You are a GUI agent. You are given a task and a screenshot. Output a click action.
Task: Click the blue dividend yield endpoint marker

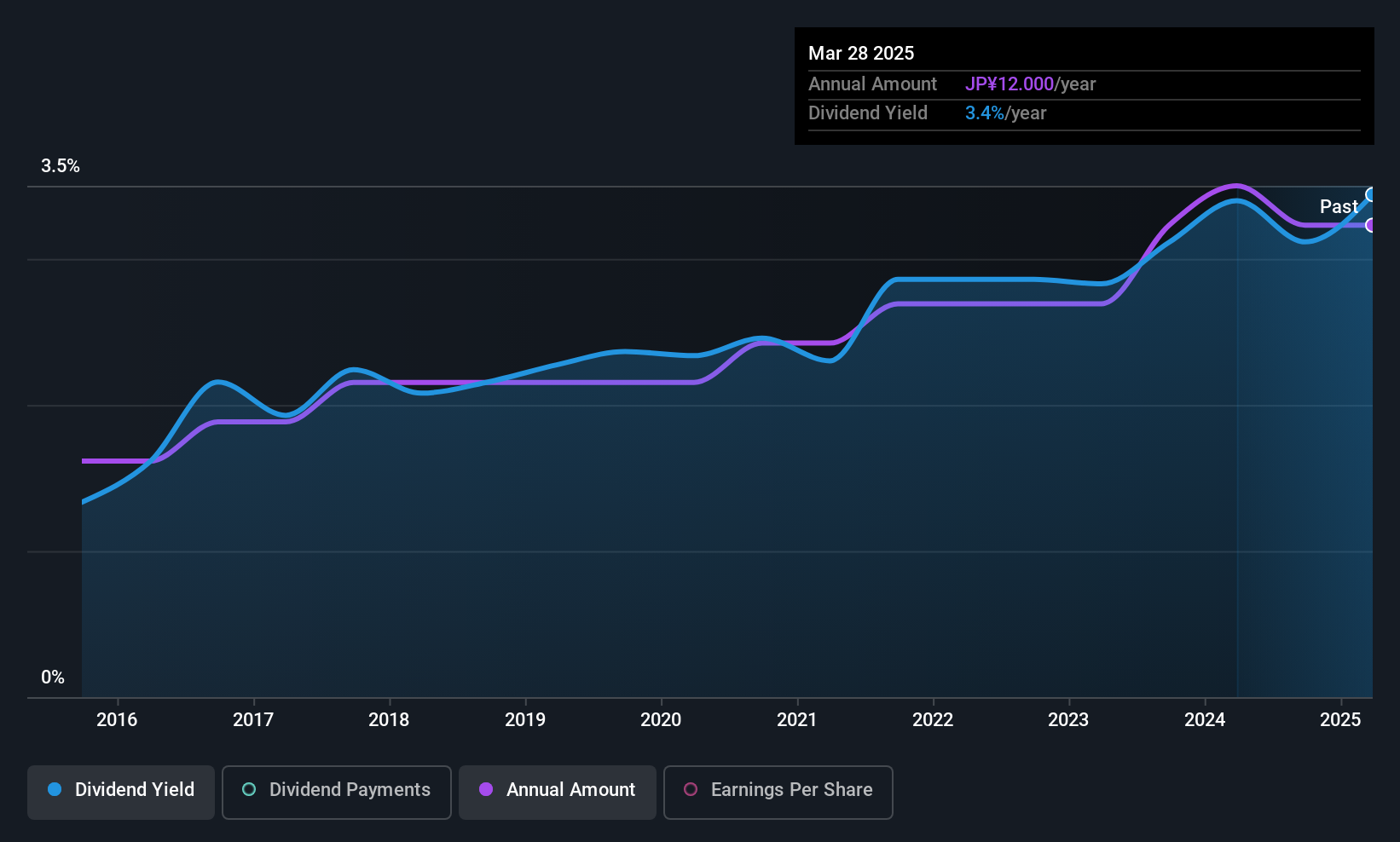pos(1371,195)
